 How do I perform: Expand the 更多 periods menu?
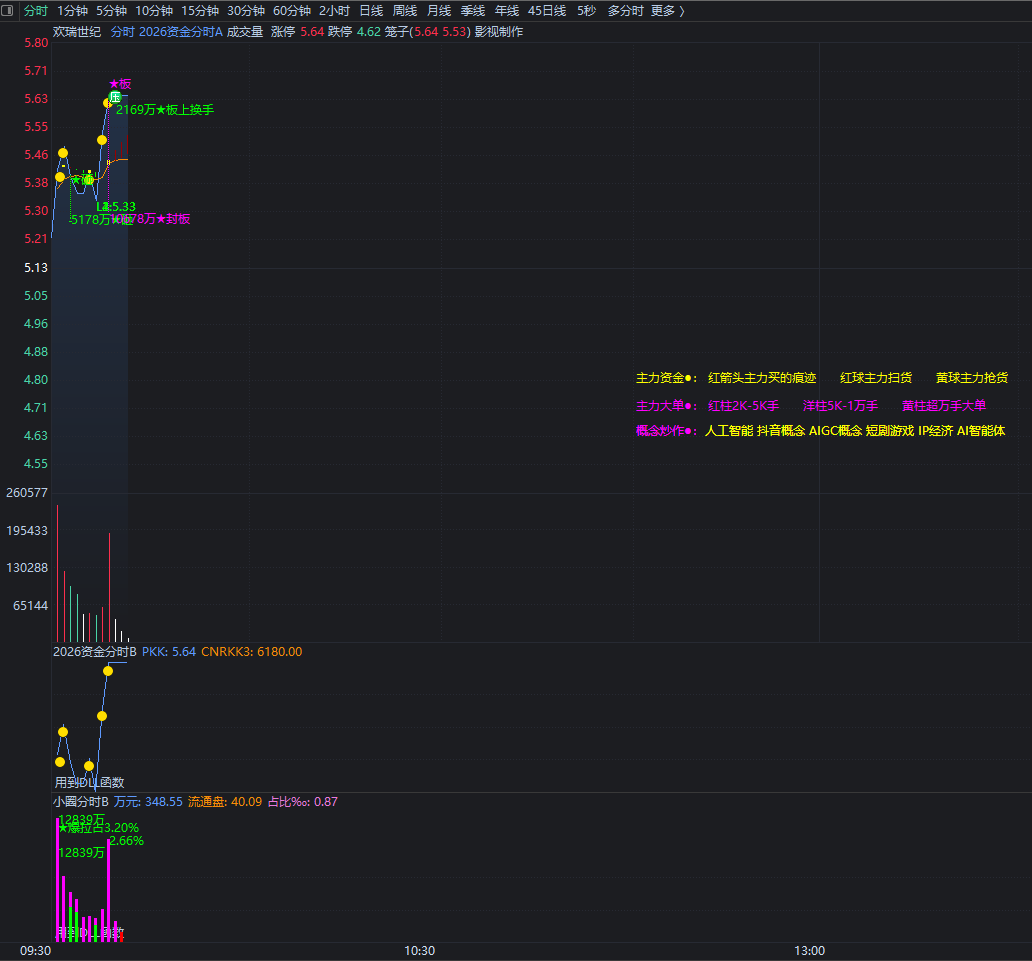(668, 11)
